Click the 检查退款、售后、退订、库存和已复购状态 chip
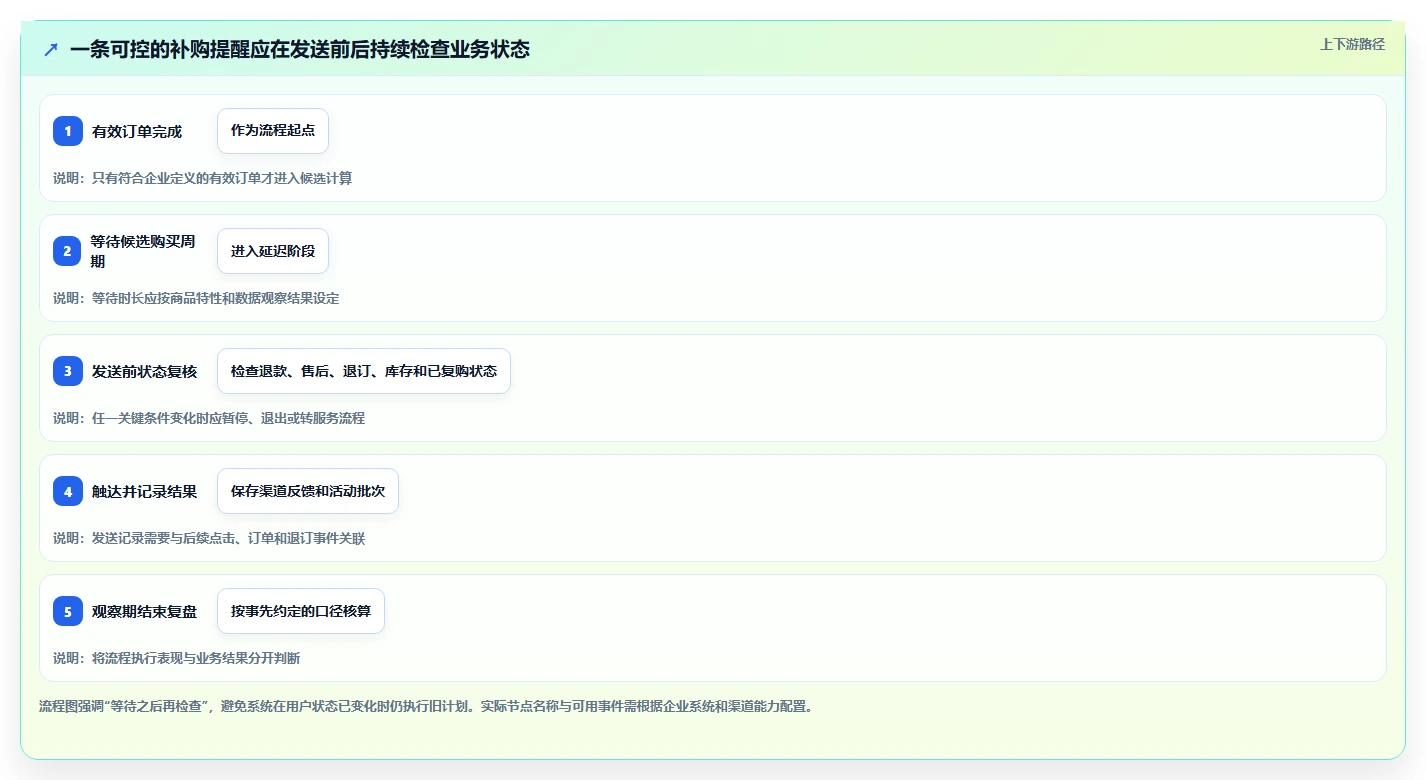This screenshot has height=780, width=1426. [364, 371]
